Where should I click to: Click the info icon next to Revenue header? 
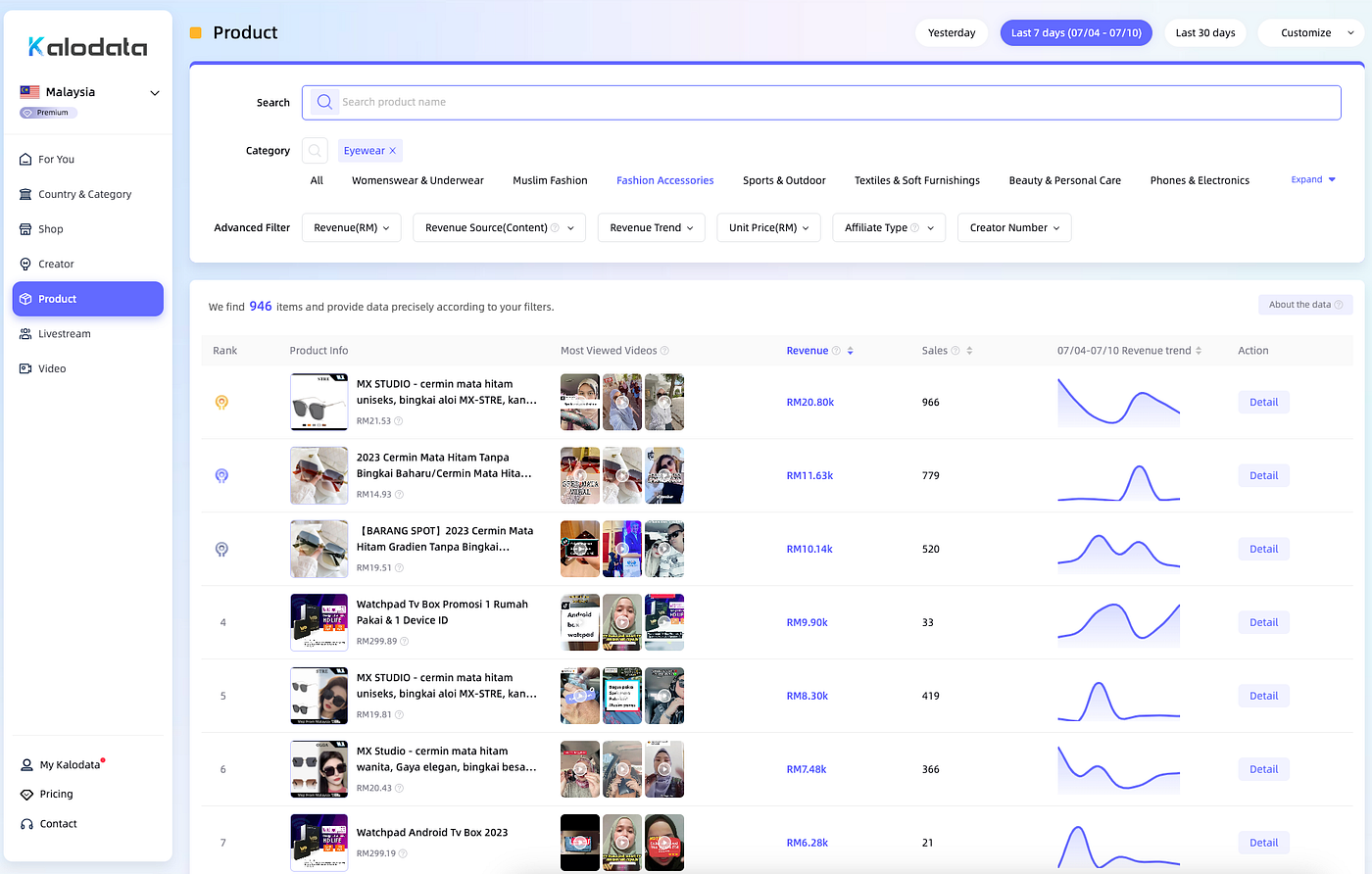coord(836,351)
